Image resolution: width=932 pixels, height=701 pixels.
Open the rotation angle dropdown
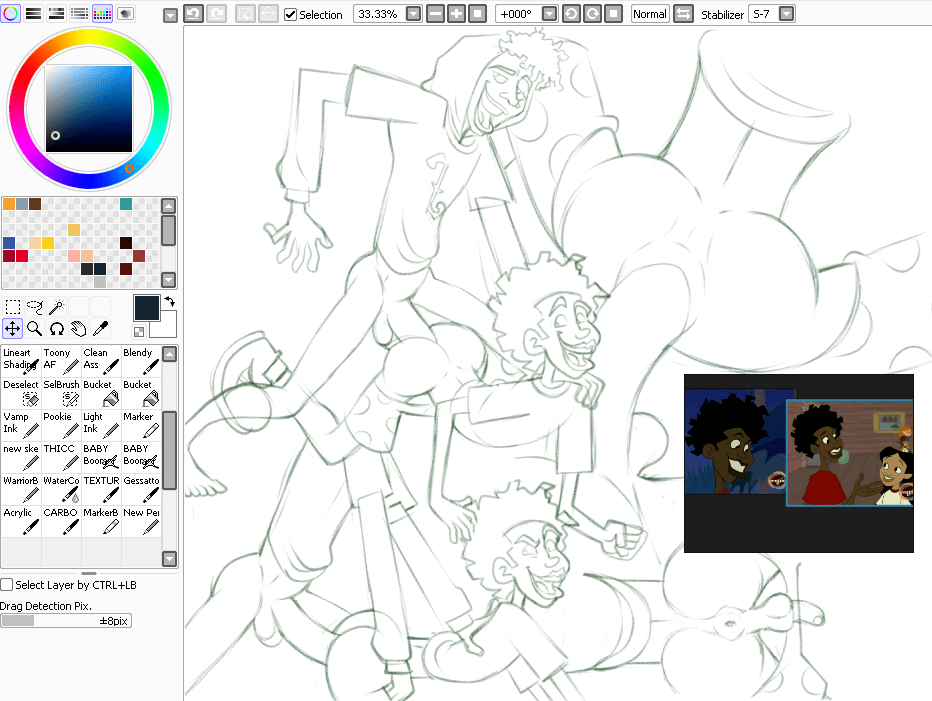click(549, 14)
